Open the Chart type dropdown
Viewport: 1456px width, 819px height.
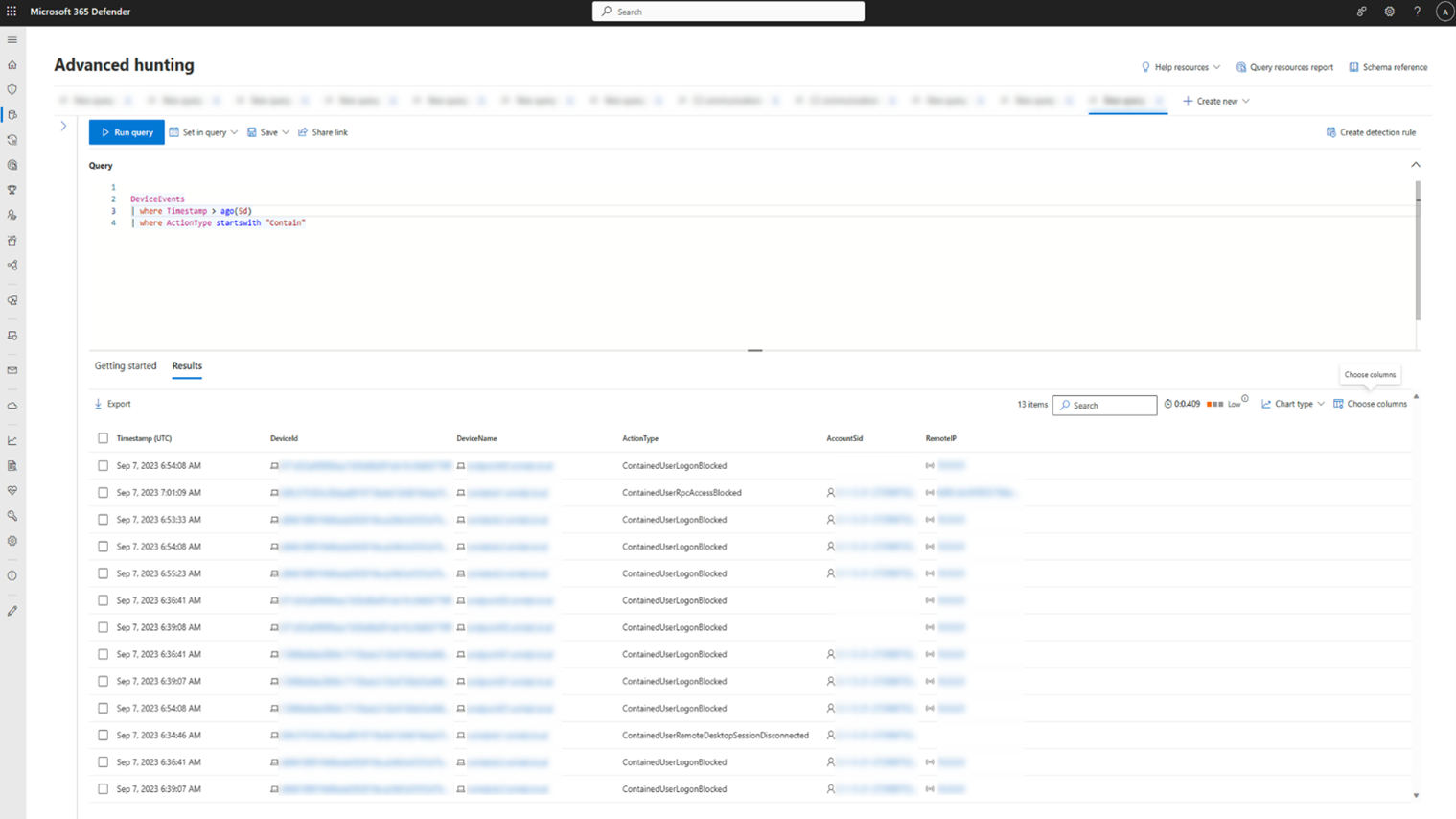(1291, 404)
